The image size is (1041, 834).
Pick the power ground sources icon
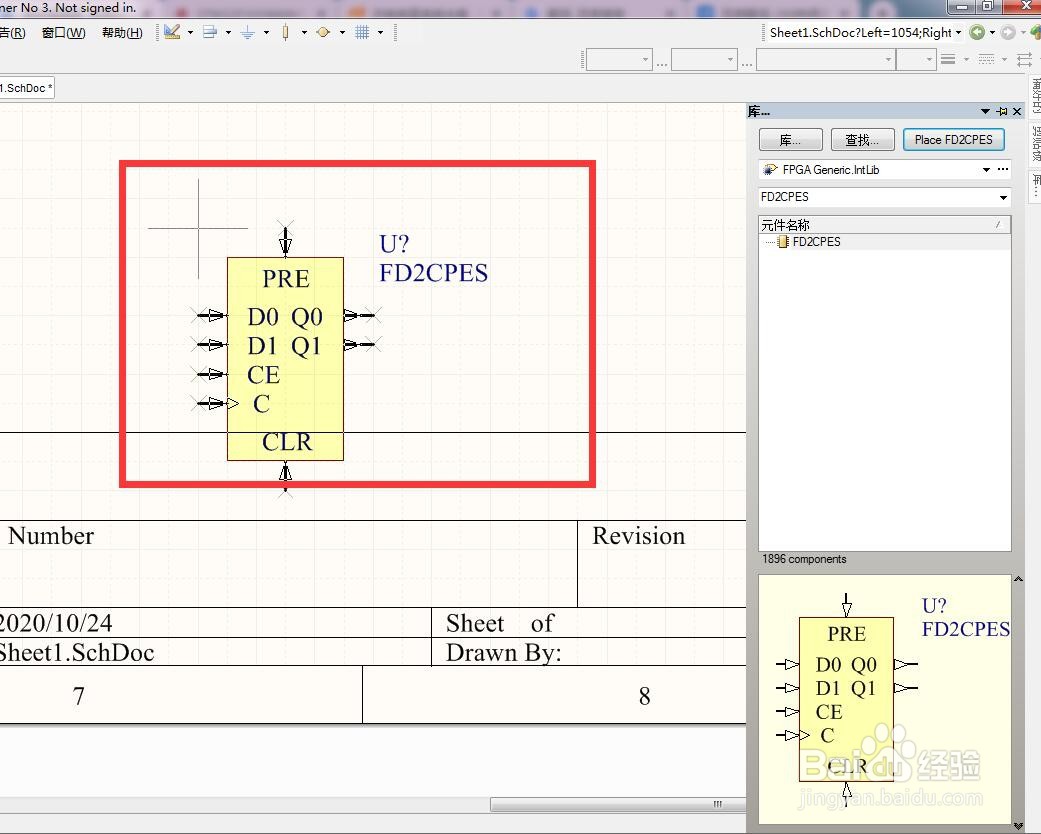point(248,32)
